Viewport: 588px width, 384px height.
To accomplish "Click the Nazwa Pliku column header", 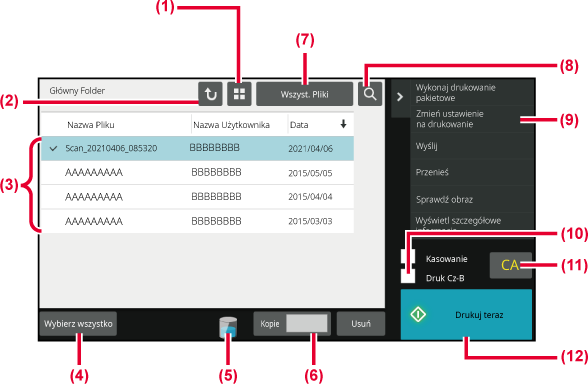I will (x=91, y=125).
